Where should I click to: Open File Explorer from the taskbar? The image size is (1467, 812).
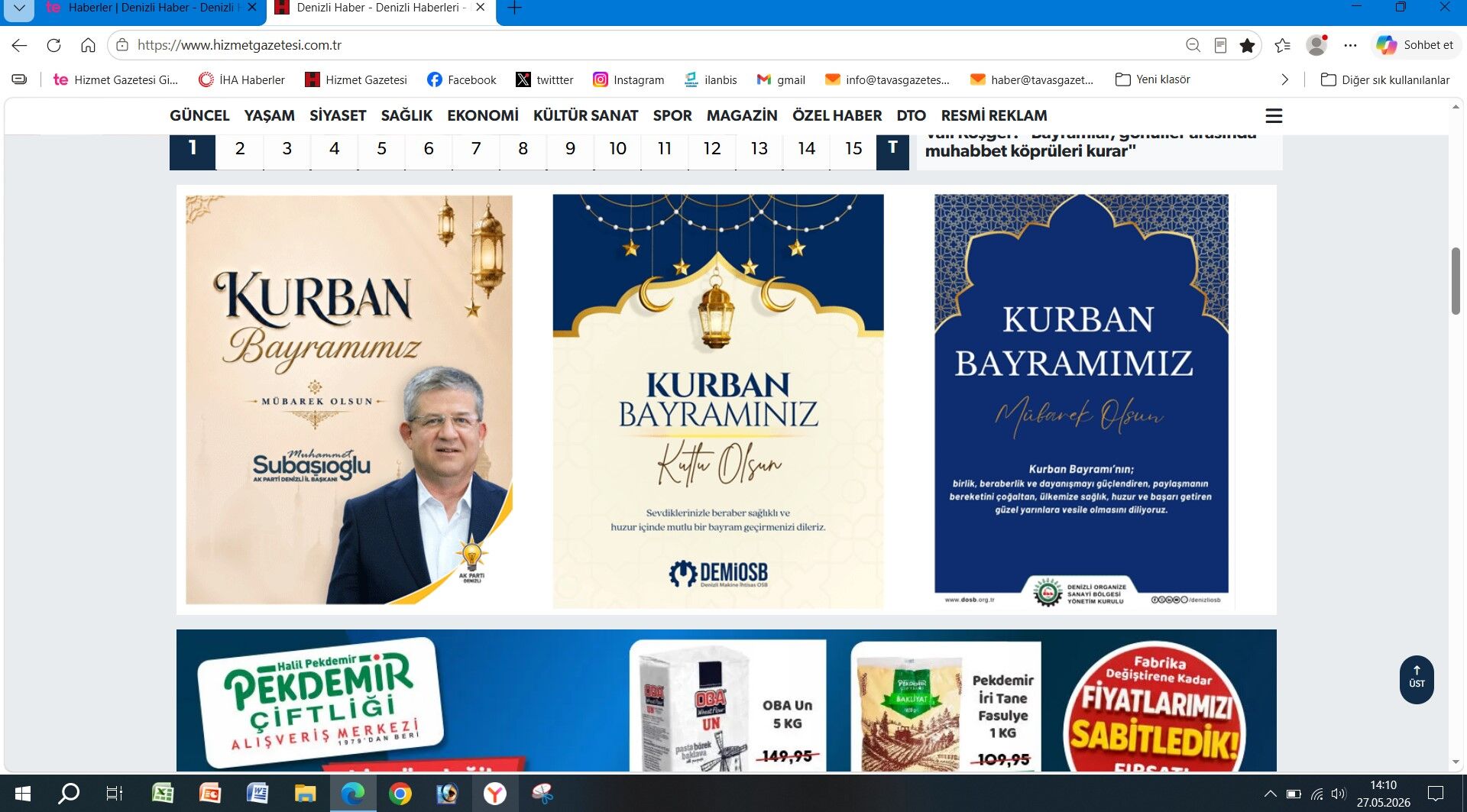[305, 794]
